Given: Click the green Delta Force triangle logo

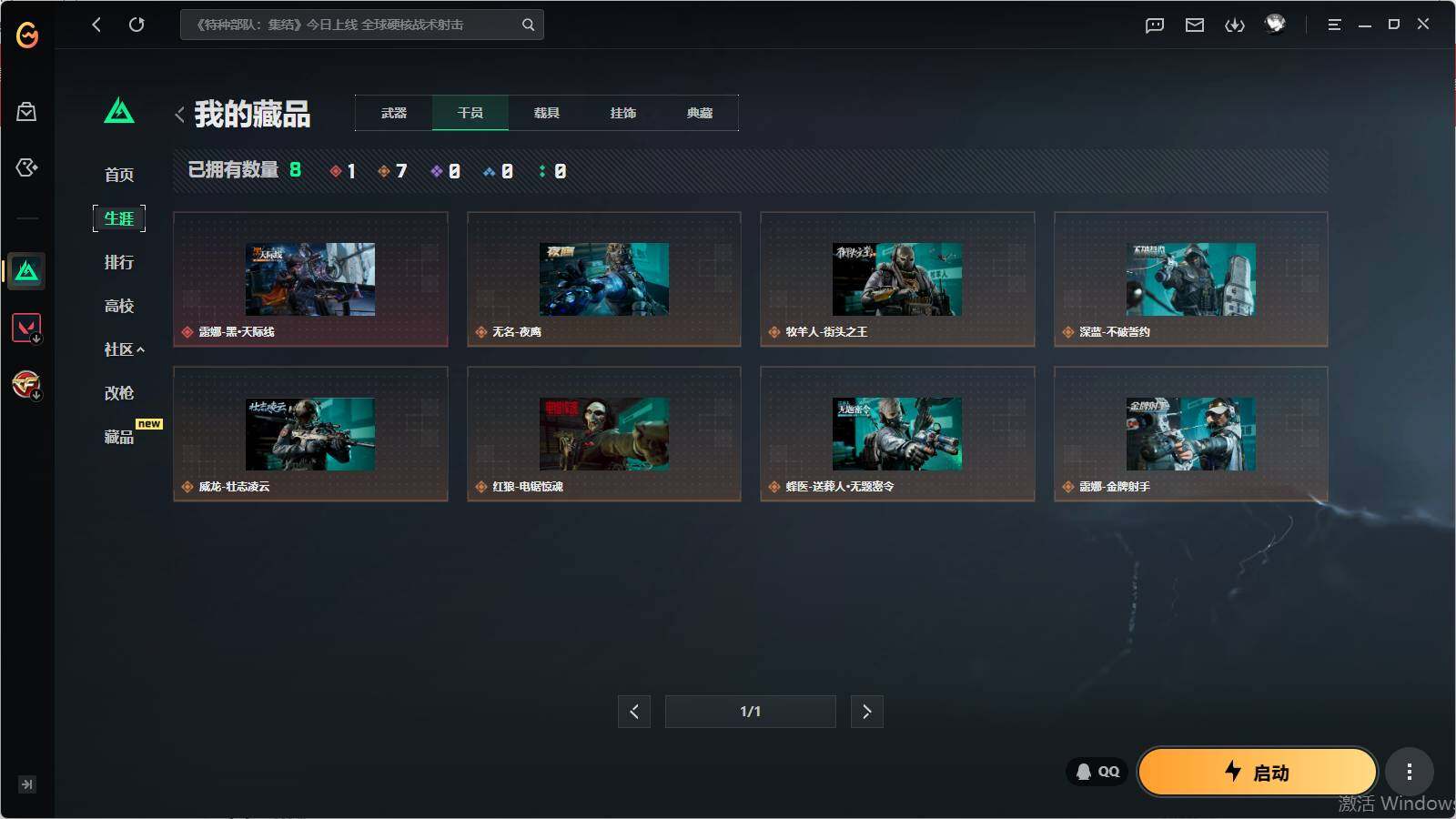Looking at the screenshot, I should coord(119,111).
